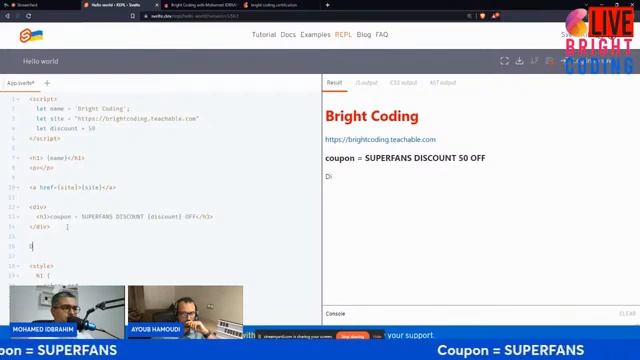
Task: Collapse the div block fold at line 12
Action: pos(18,207)
